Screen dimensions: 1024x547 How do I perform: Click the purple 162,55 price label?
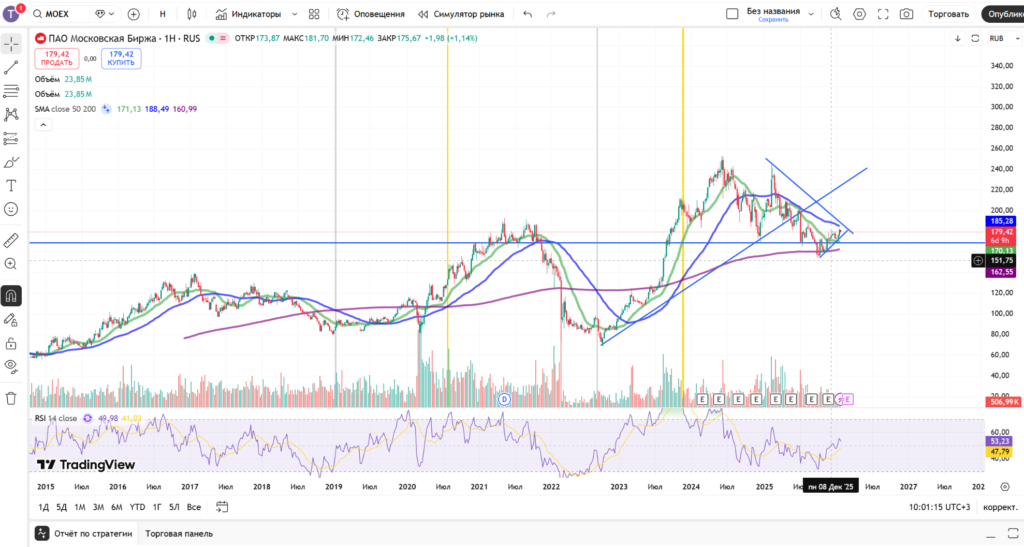click(1001, 272)
